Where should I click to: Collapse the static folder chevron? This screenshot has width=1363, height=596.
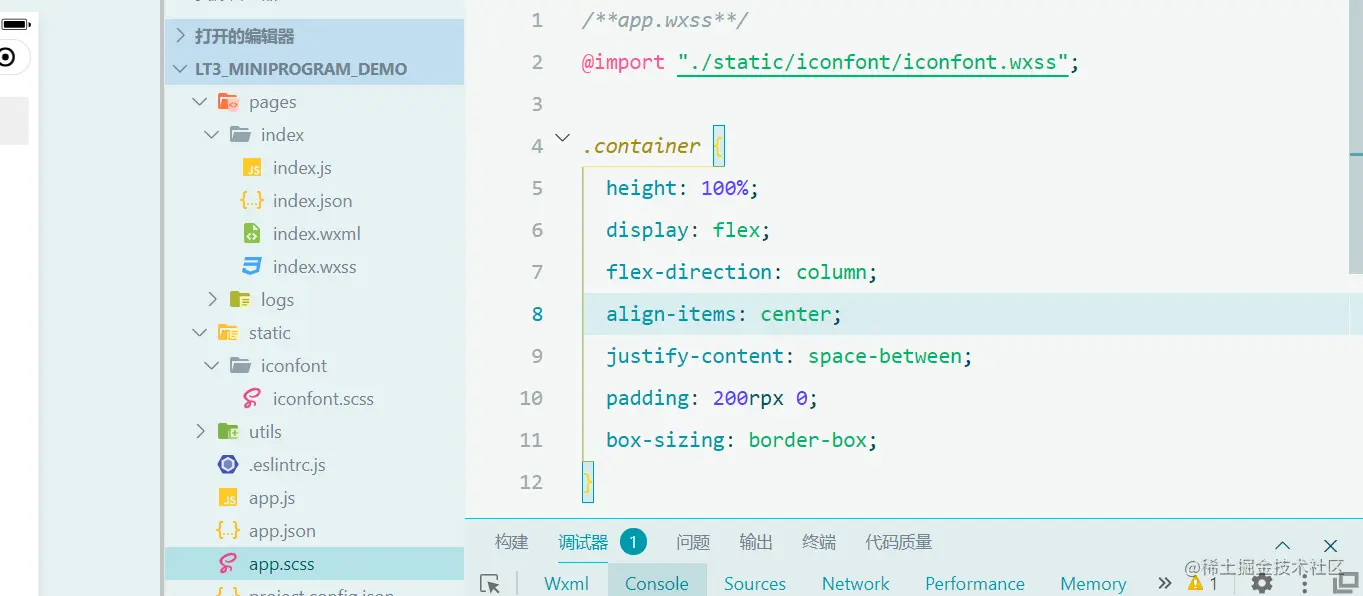(200, 332)
